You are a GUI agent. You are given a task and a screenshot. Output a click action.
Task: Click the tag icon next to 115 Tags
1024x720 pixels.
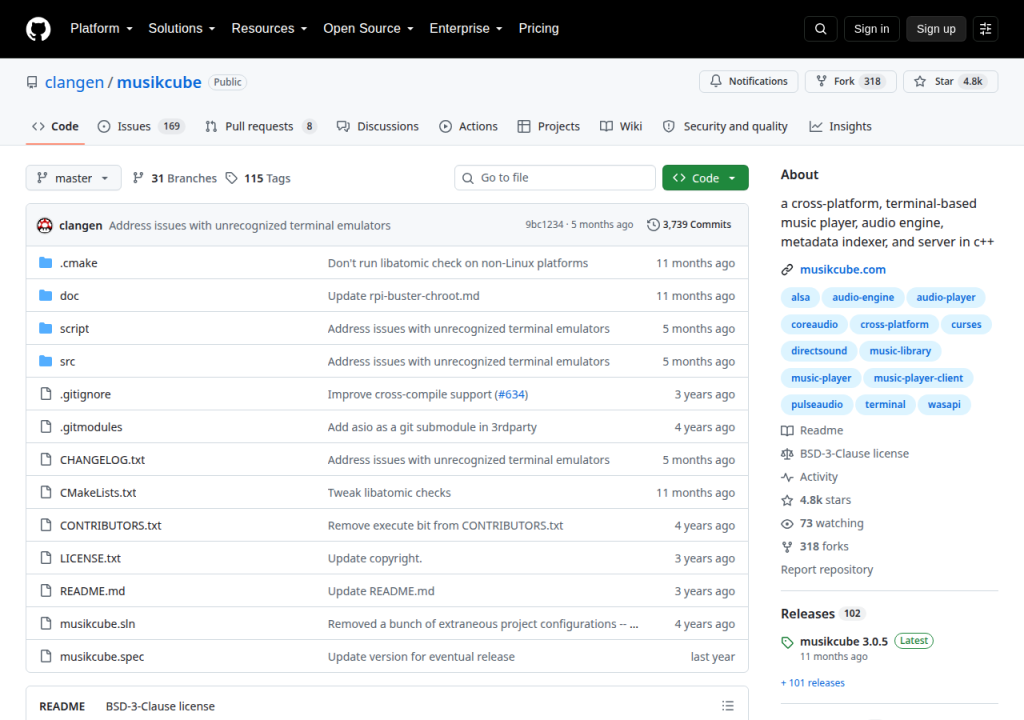tap(231, 178)
